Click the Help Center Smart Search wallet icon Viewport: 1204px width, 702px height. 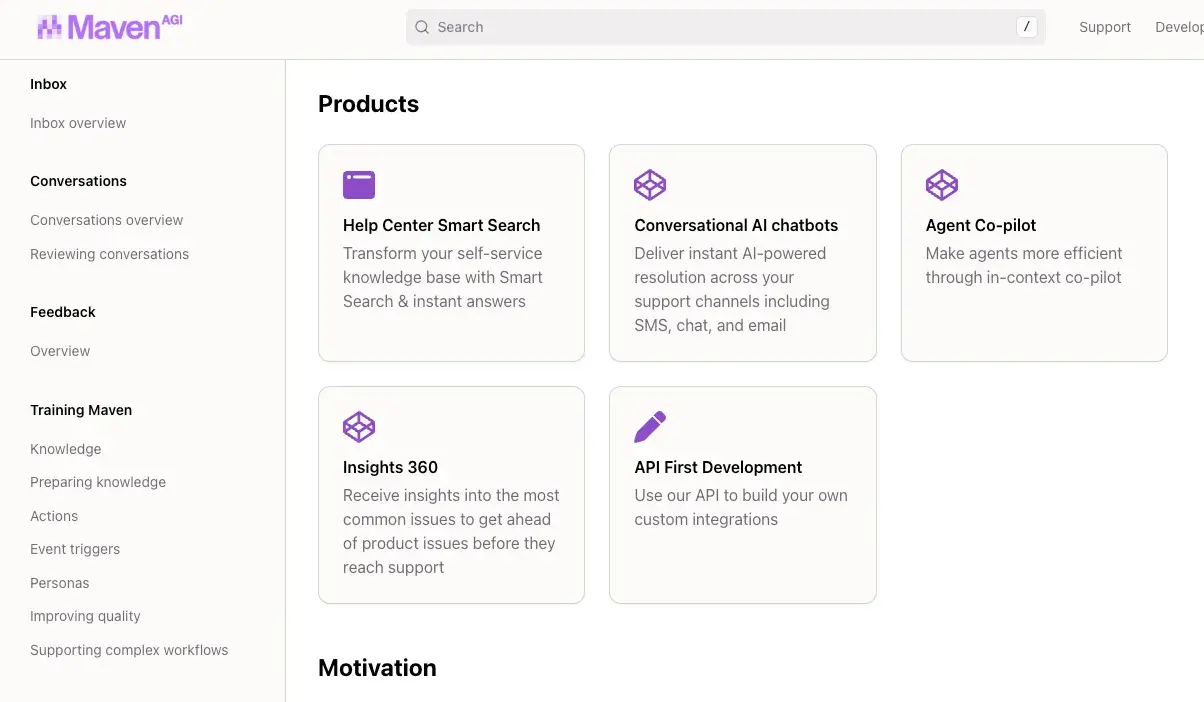coord(359,184)
